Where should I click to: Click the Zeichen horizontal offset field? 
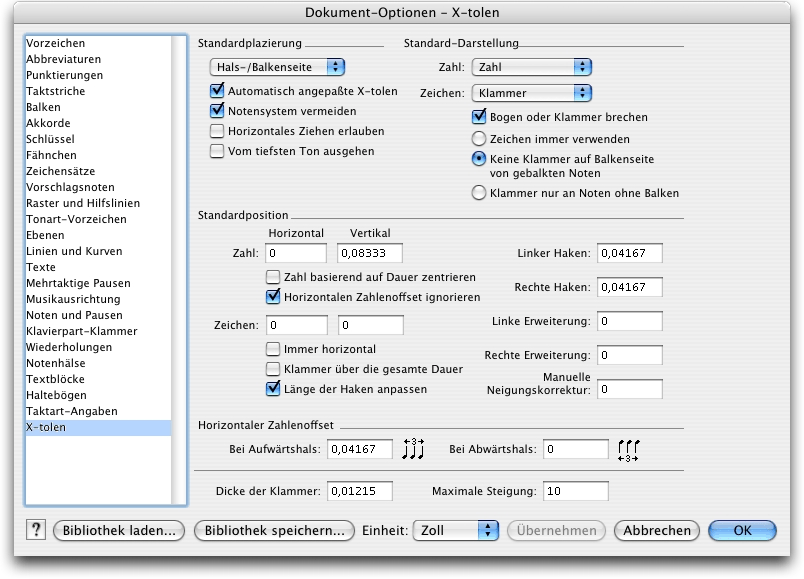click(297, 325)
